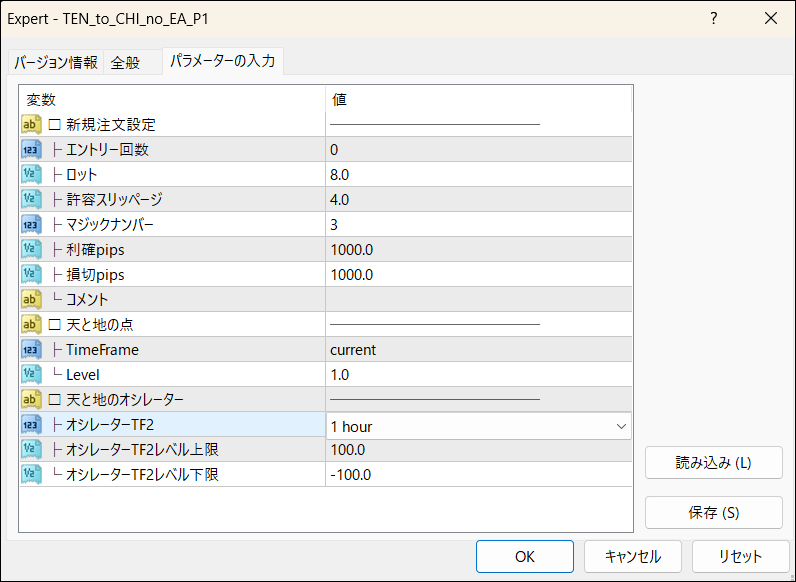Click the integer icon beside TimeFrame
Image resolution: width=796 pixels, height=582 pixels.
[30, 350]
